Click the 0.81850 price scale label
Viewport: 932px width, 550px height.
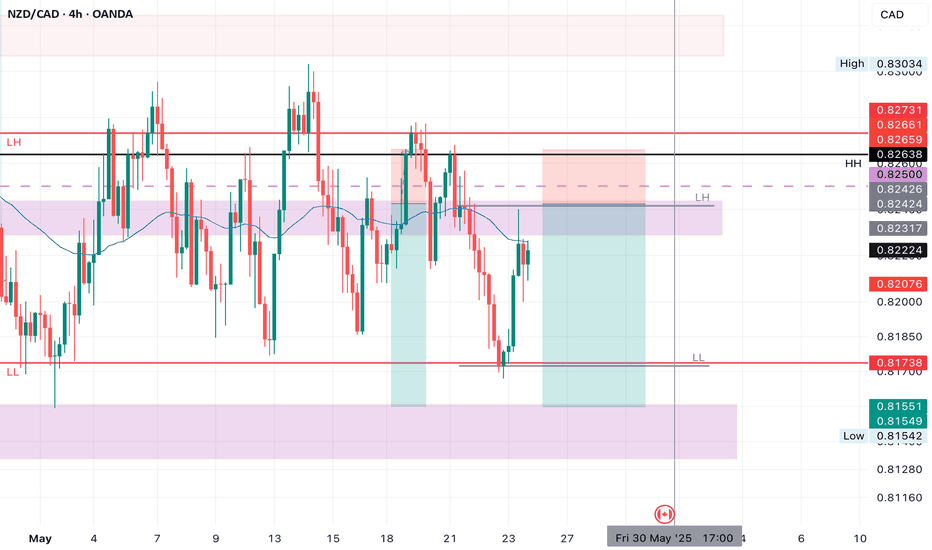[x=899, y=337]
